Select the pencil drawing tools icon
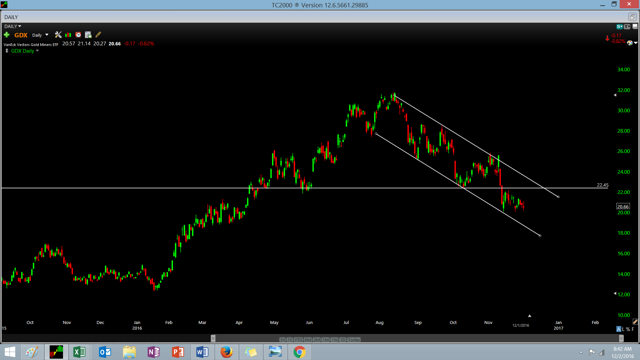 pos(98,35)
